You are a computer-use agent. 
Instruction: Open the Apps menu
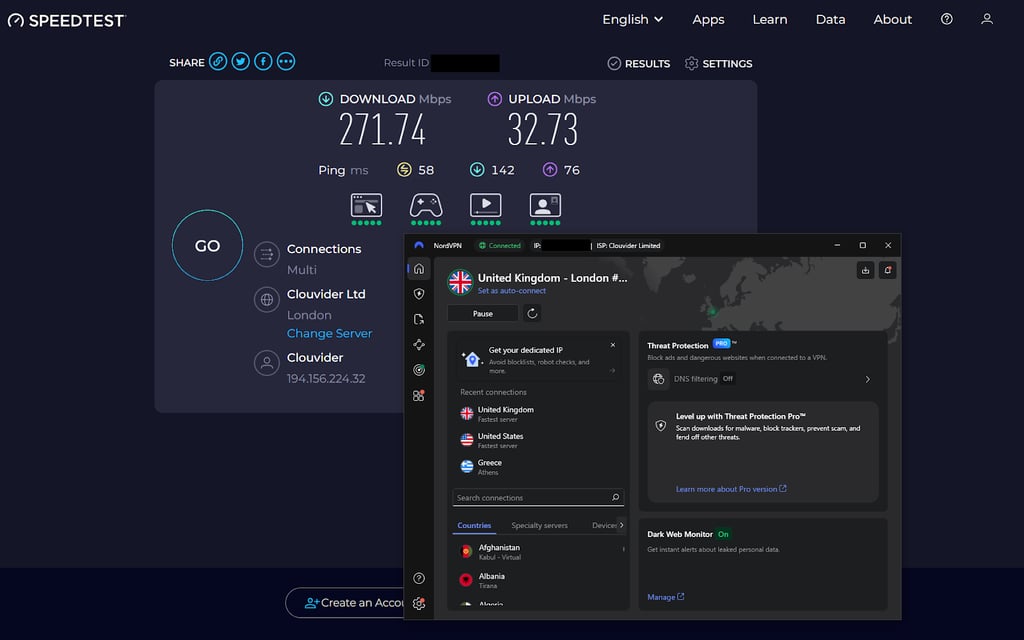point(708,20)
